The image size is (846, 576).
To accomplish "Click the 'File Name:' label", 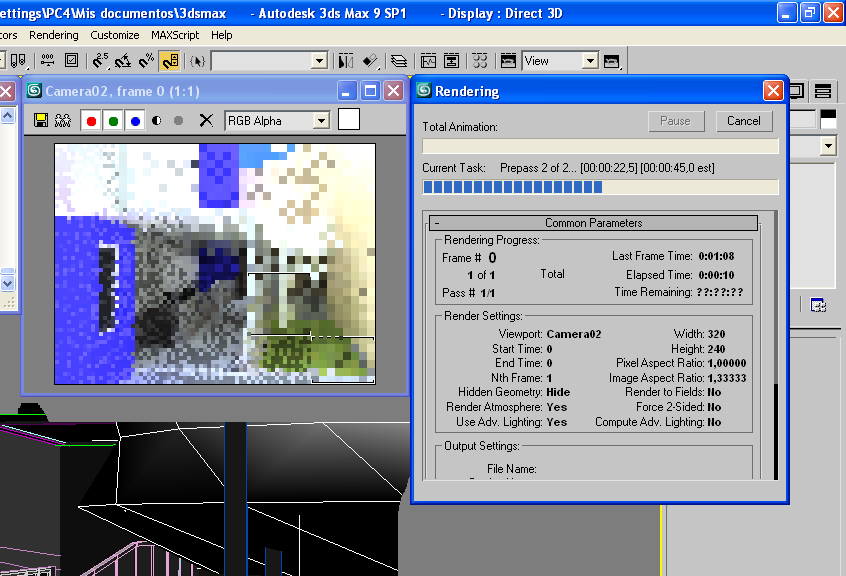I will (x=511, y=469).
